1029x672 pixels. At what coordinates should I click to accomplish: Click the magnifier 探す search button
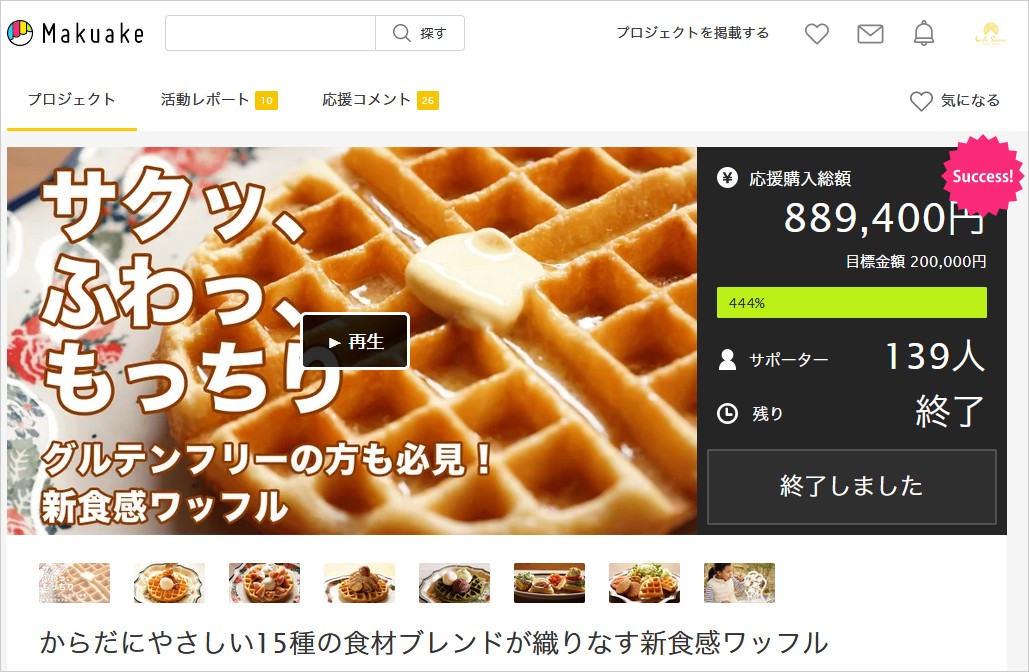(x=420, y=33)
